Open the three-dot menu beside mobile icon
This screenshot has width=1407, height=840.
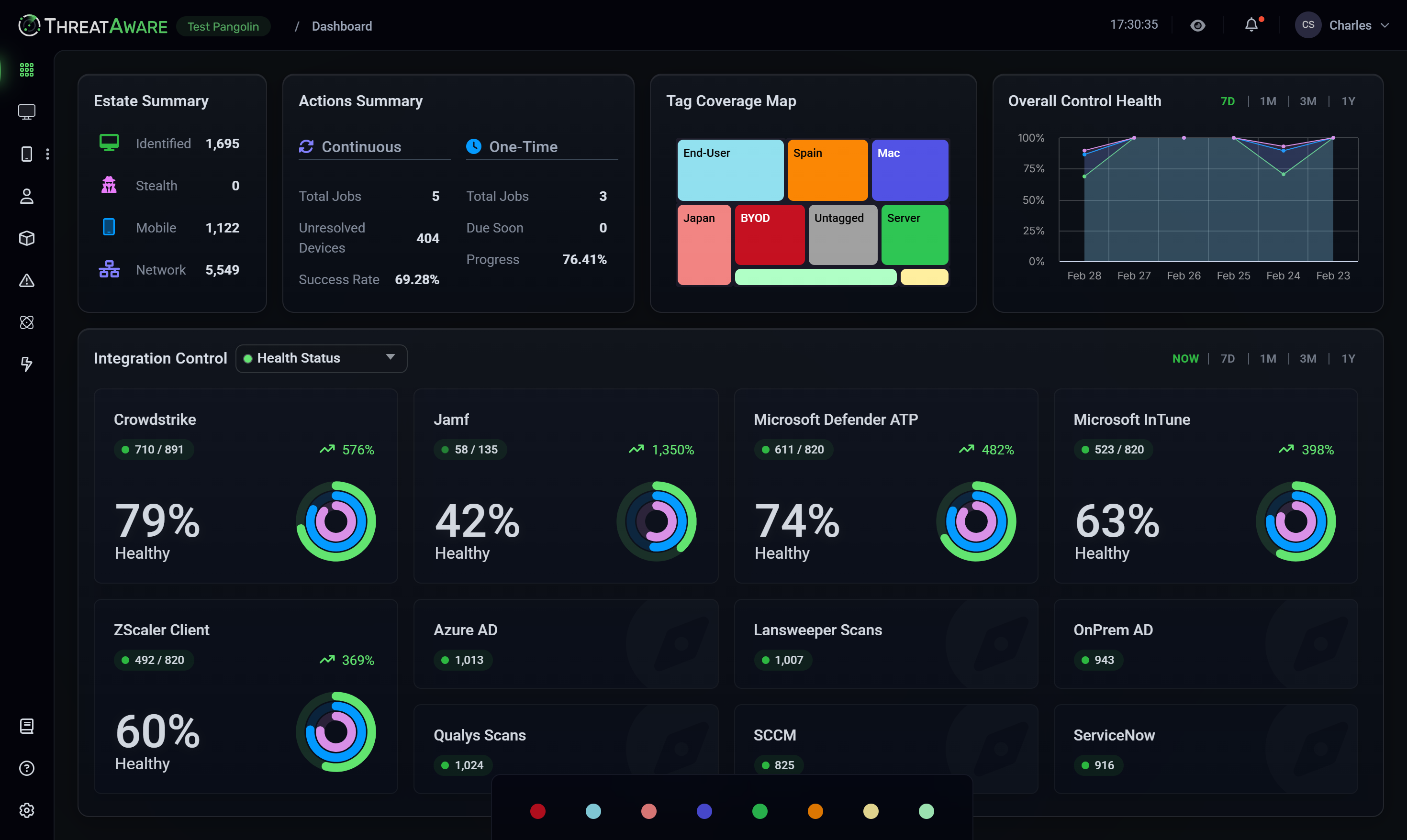point(47,154)
